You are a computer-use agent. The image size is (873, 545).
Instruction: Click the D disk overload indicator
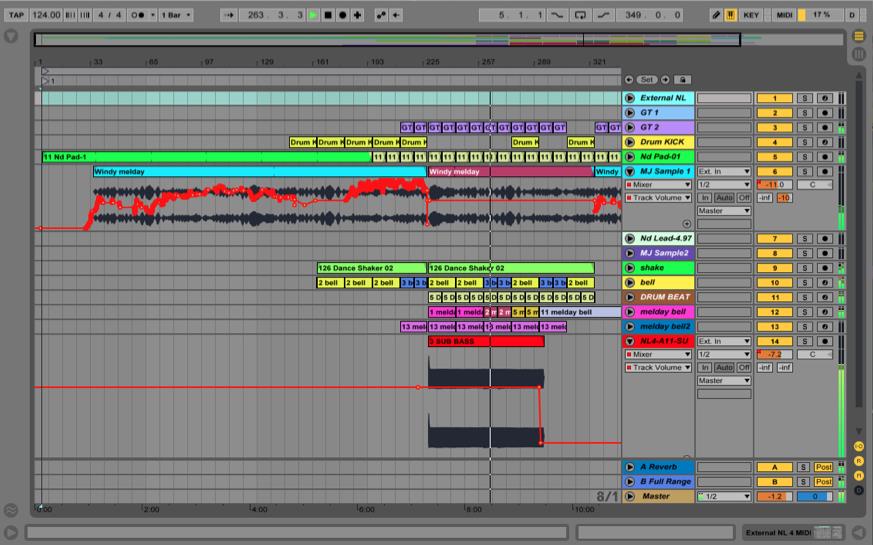tap(852, 15)
